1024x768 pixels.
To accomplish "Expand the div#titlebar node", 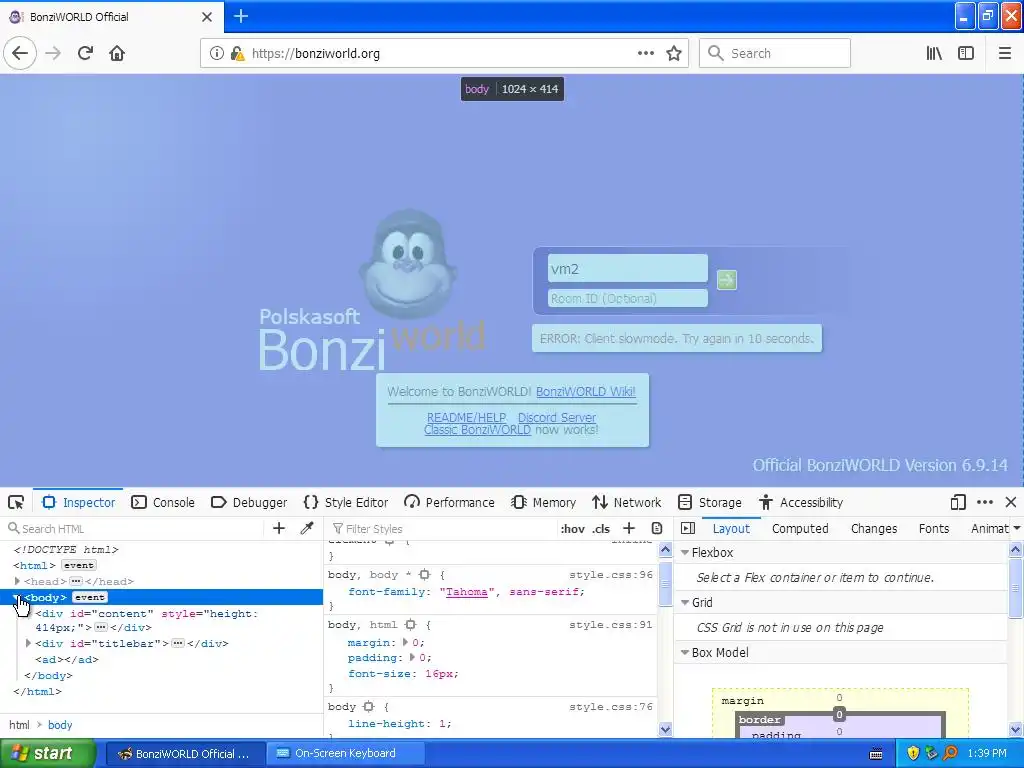I will (28, 643).
